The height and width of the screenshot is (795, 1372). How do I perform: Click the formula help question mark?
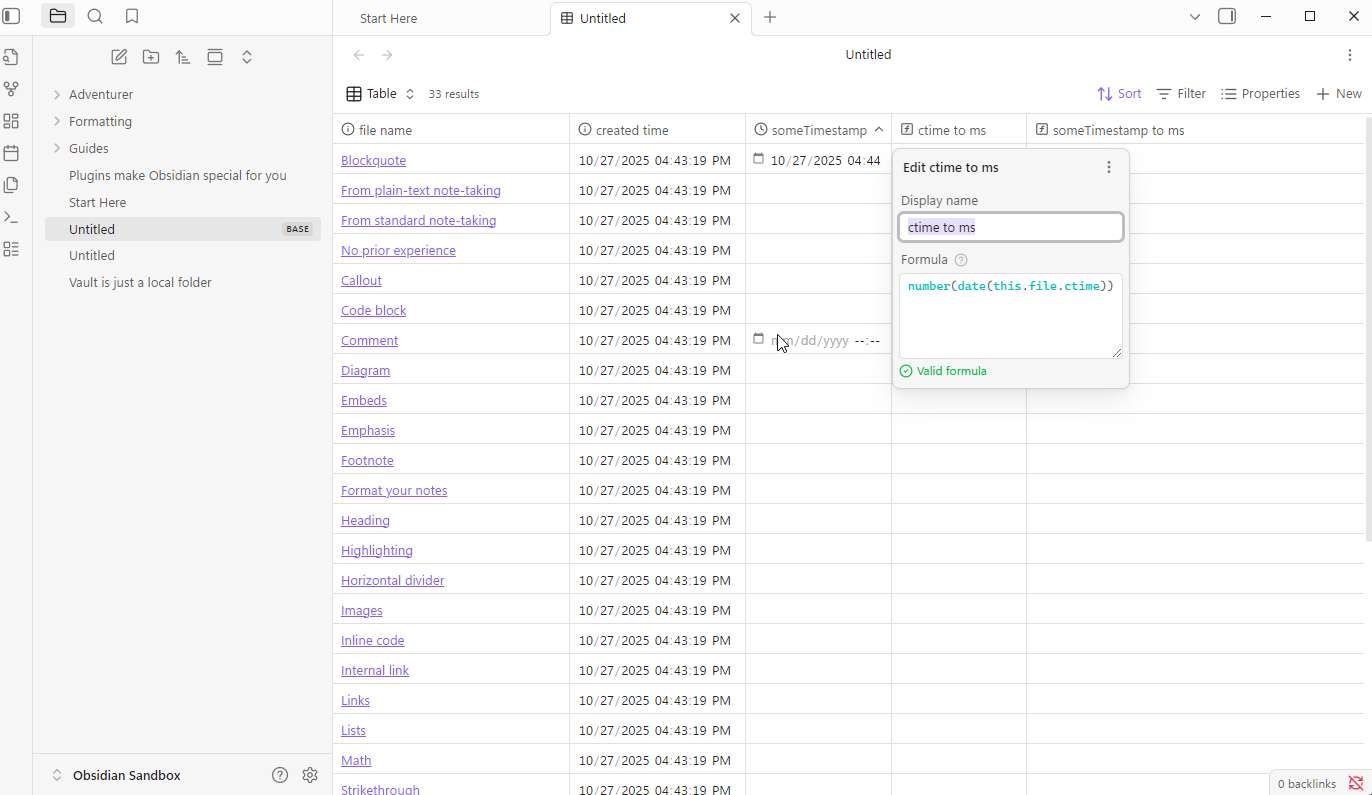pos(961,260)
